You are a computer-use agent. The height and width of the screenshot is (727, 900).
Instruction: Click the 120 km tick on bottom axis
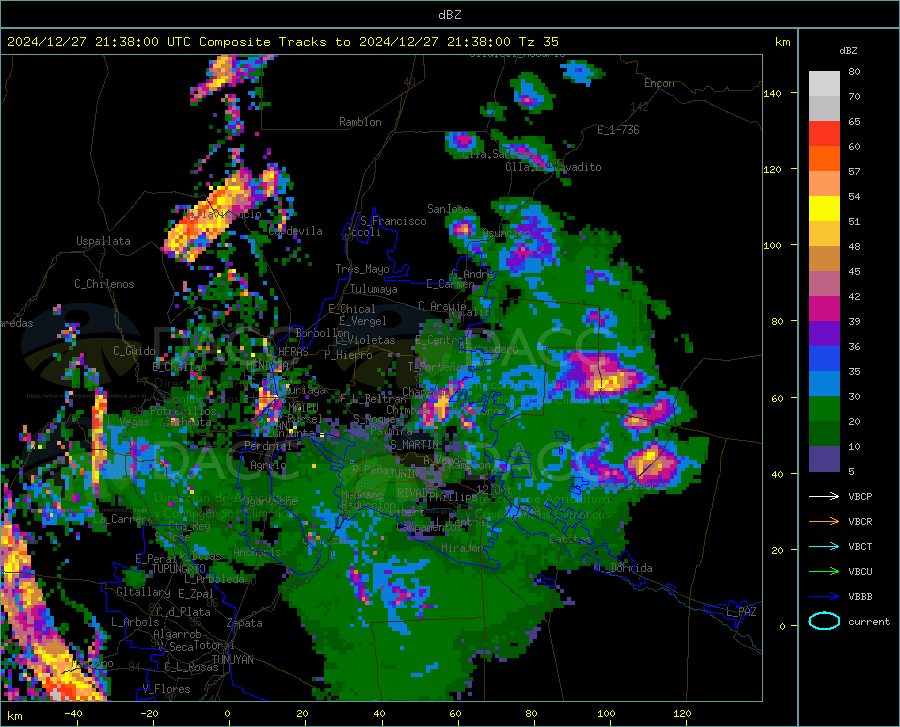click(x=682, y=713)
